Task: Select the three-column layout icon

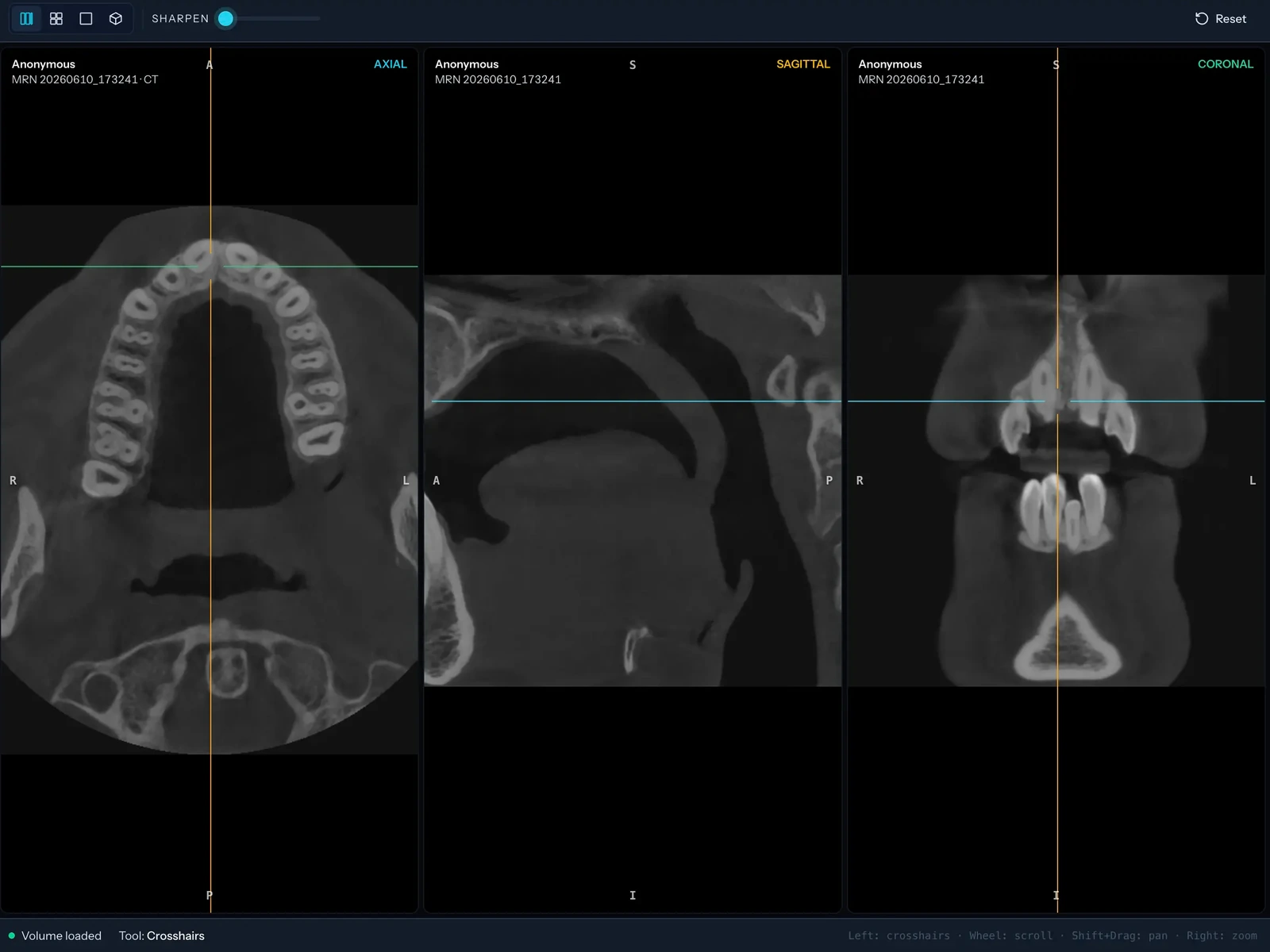Action: pyautogui.click(x=26, y=18)
